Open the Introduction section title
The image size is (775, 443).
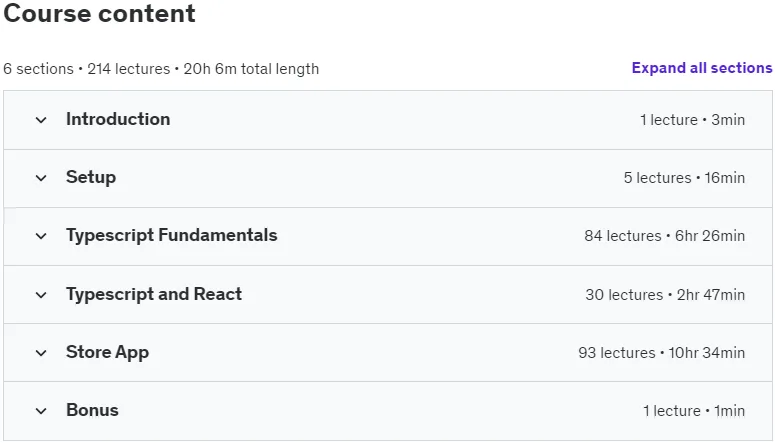point(118,119)
